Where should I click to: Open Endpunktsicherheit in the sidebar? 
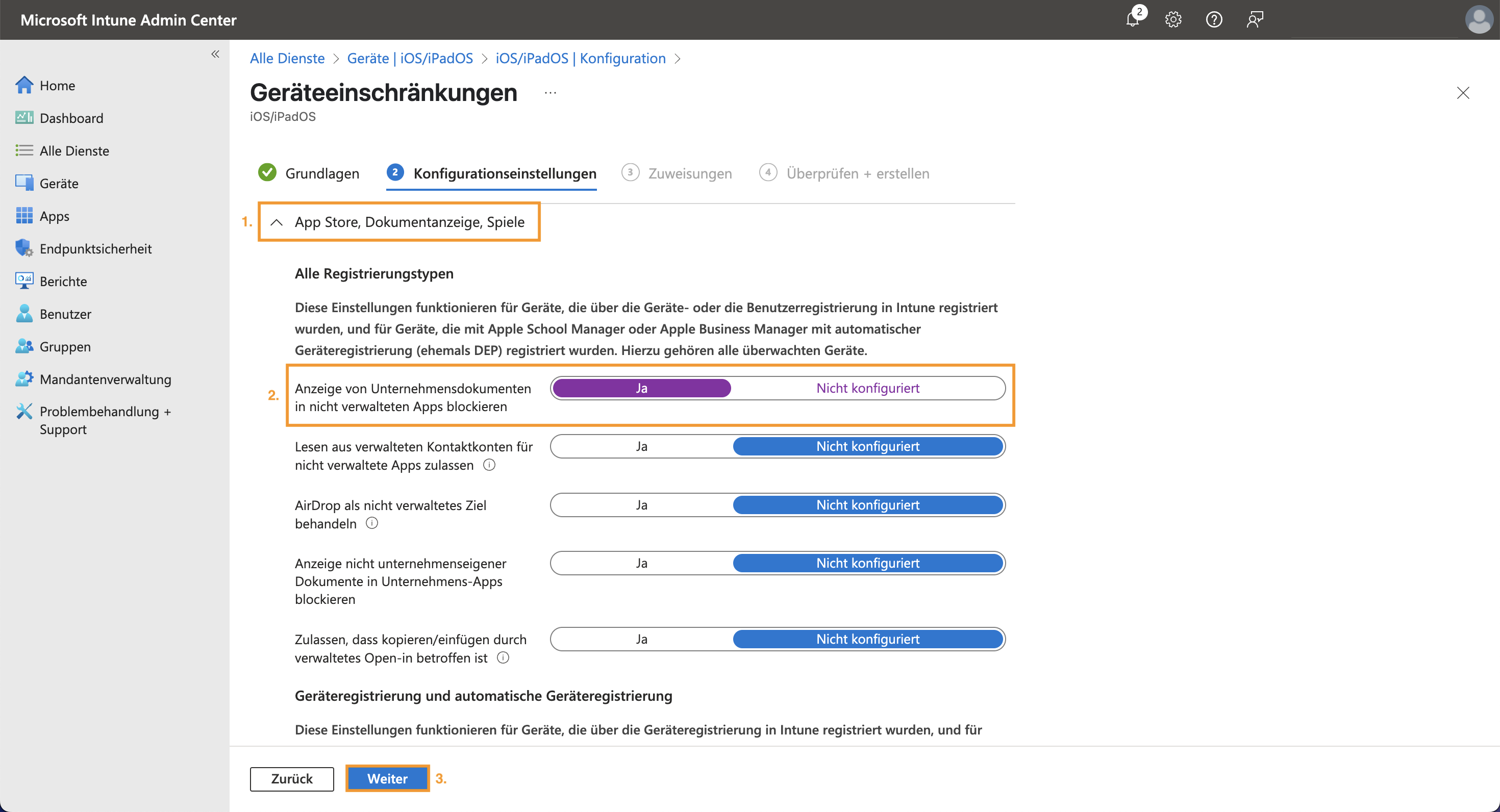coord(95,248)
